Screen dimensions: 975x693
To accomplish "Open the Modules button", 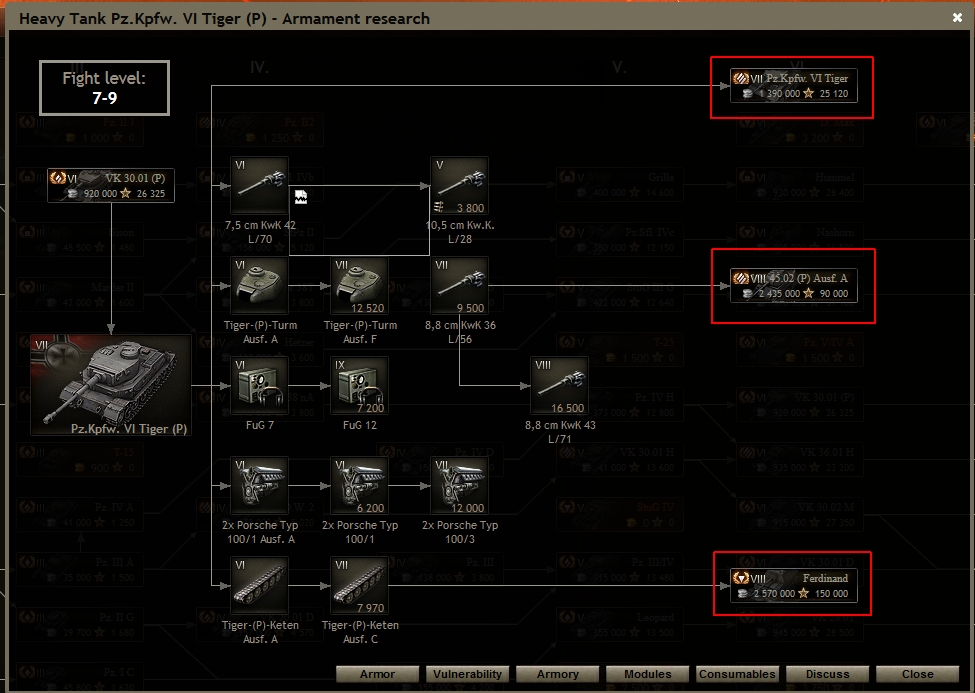I will click(x=648, y=674).
